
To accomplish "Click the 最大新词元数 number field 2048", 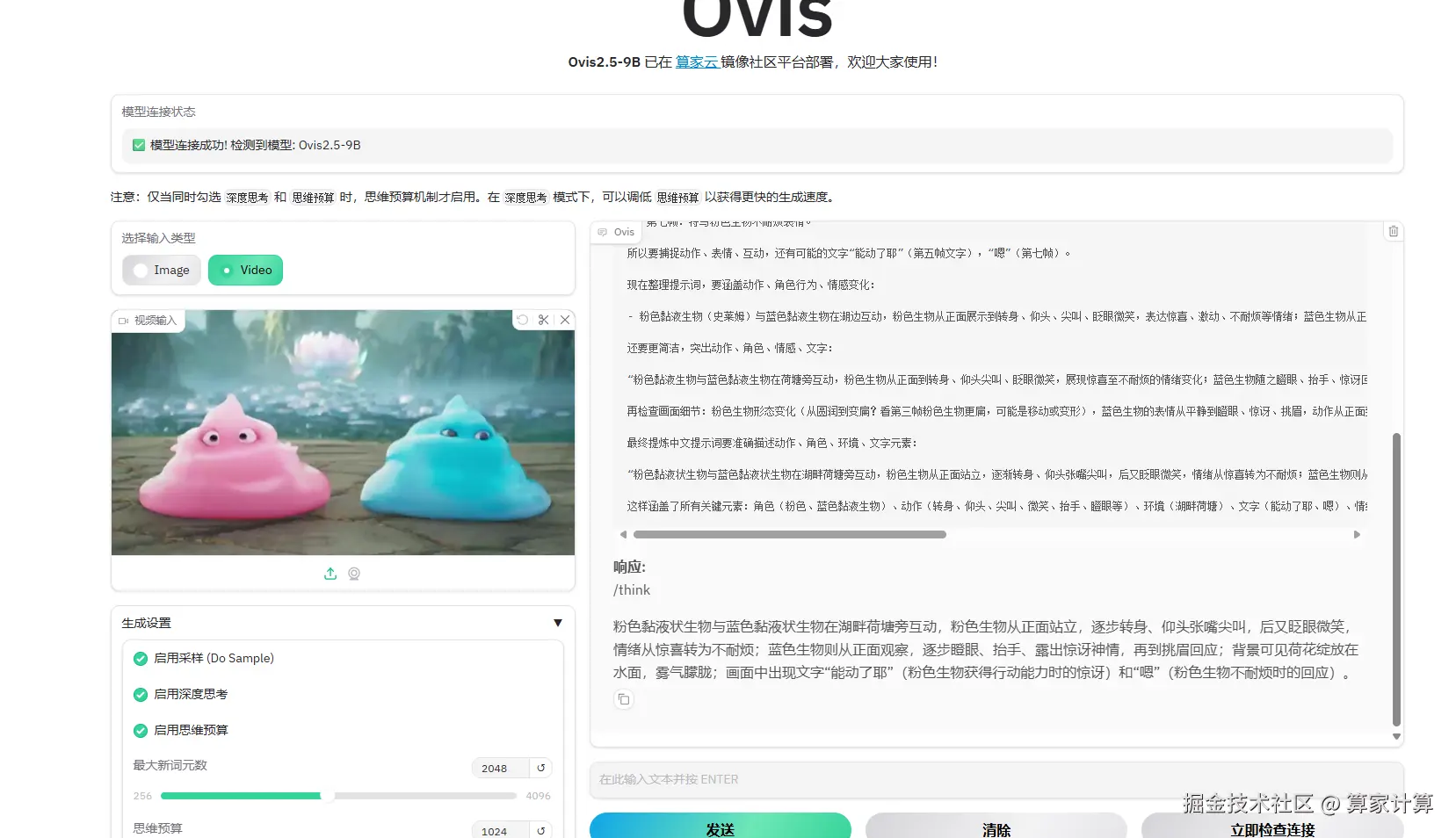I will click(500, 768).
